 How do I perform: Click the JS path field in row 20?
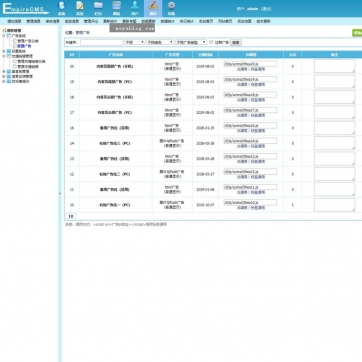pyautogui.click(x=250, y=64)
